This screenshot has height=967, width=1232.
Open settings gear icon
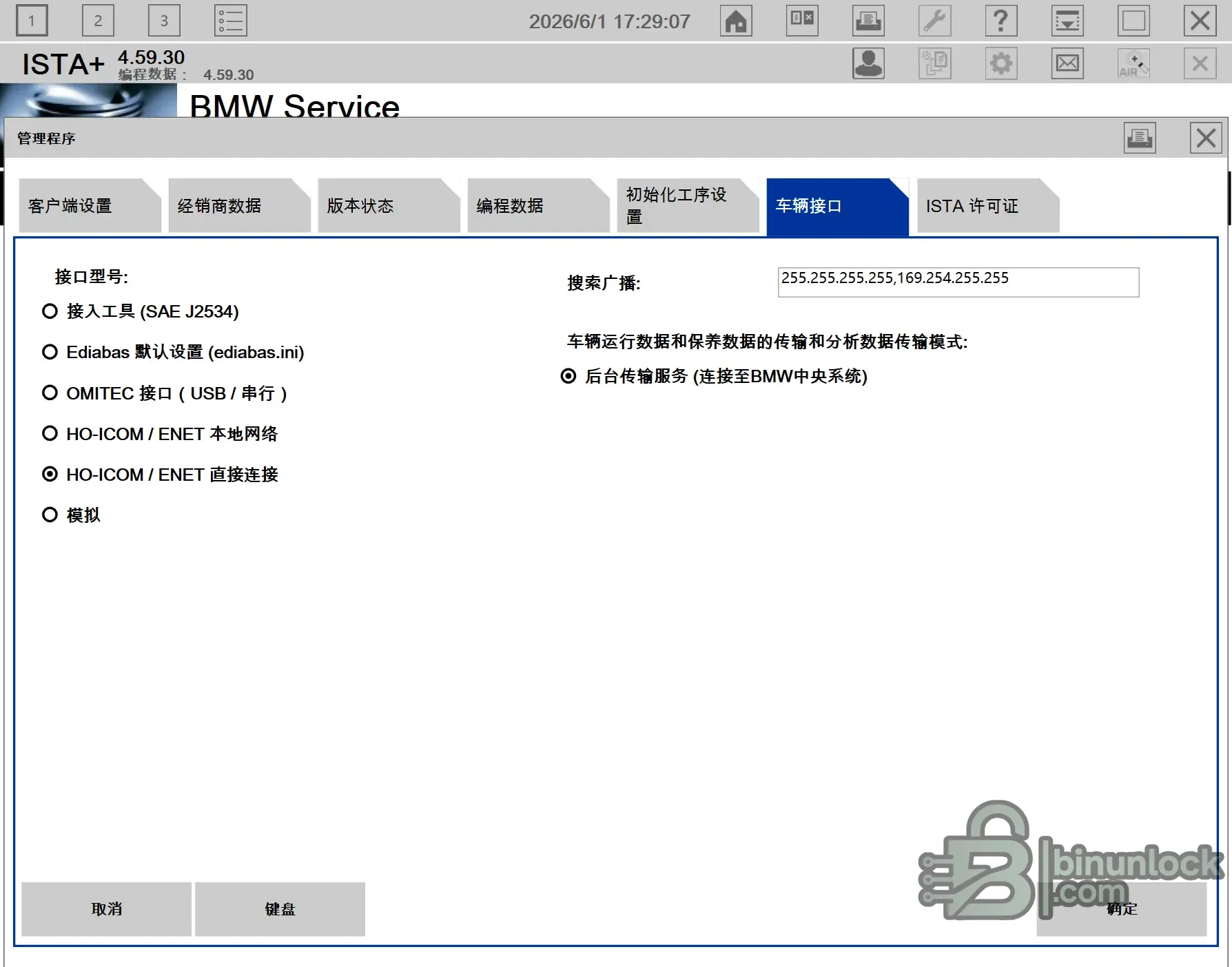pyautogui.click(x=1001, y=63)
